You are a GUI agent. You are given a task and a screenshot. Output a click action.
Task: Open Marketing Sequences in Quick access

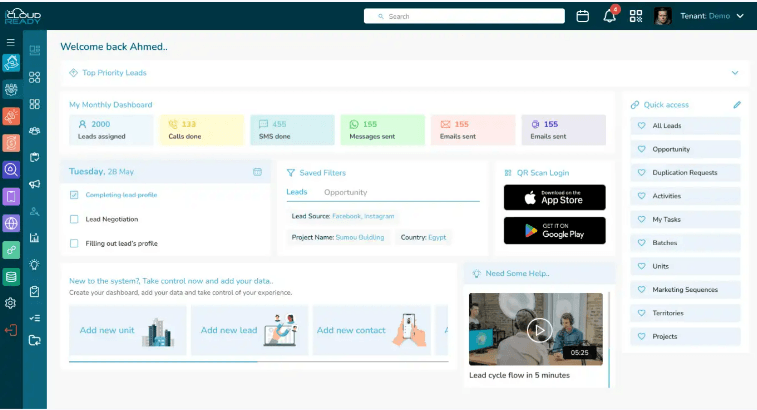pos(686,290)
